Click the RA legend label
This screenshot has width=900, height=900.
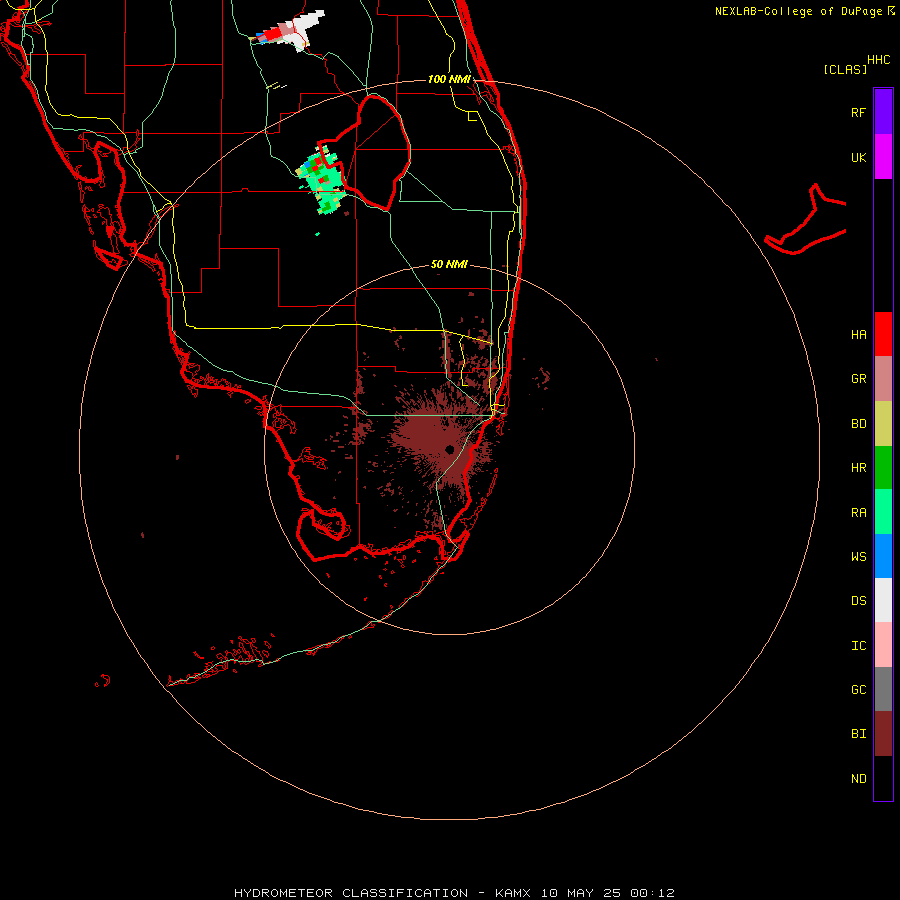click(x=858, y=513)
